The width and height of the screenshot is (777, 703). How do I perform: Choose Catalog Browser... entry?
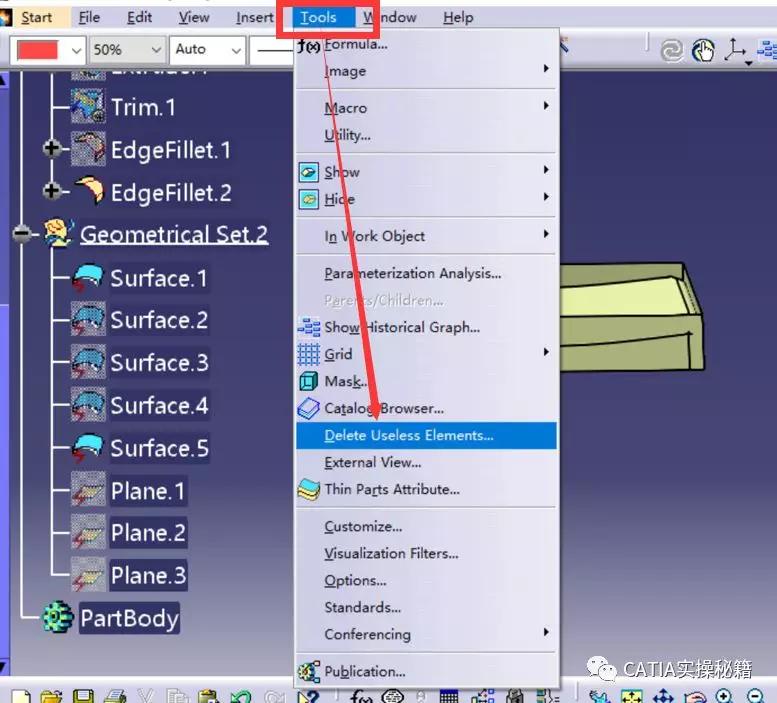pos(426,408)
